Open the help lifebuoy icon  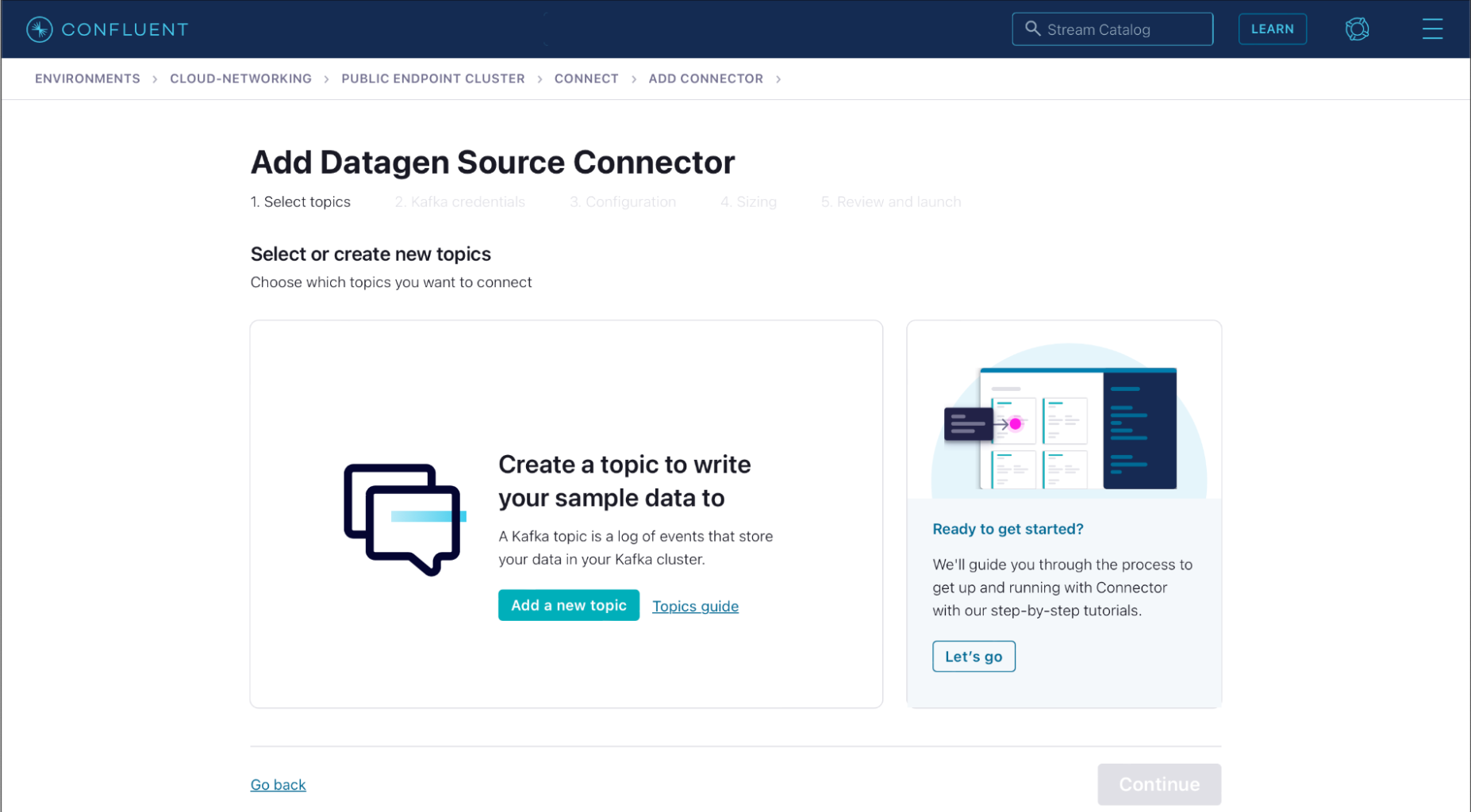pos(1357,29)
